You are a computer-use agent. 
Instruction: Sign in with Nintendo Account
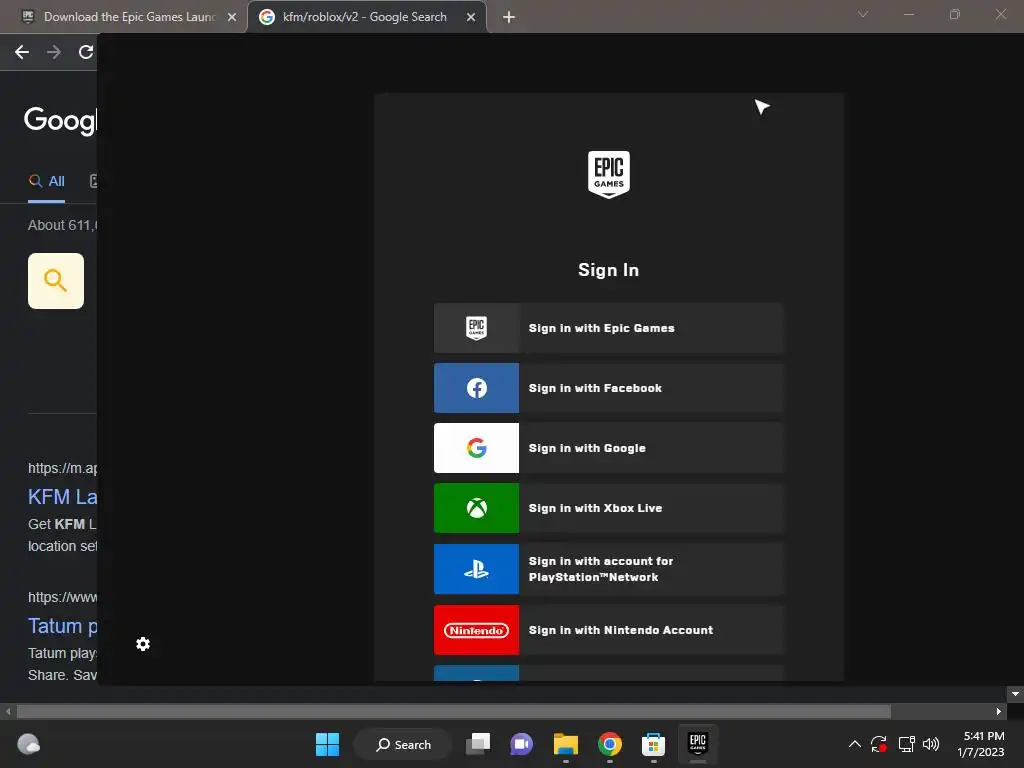click(x=608, y=630)
